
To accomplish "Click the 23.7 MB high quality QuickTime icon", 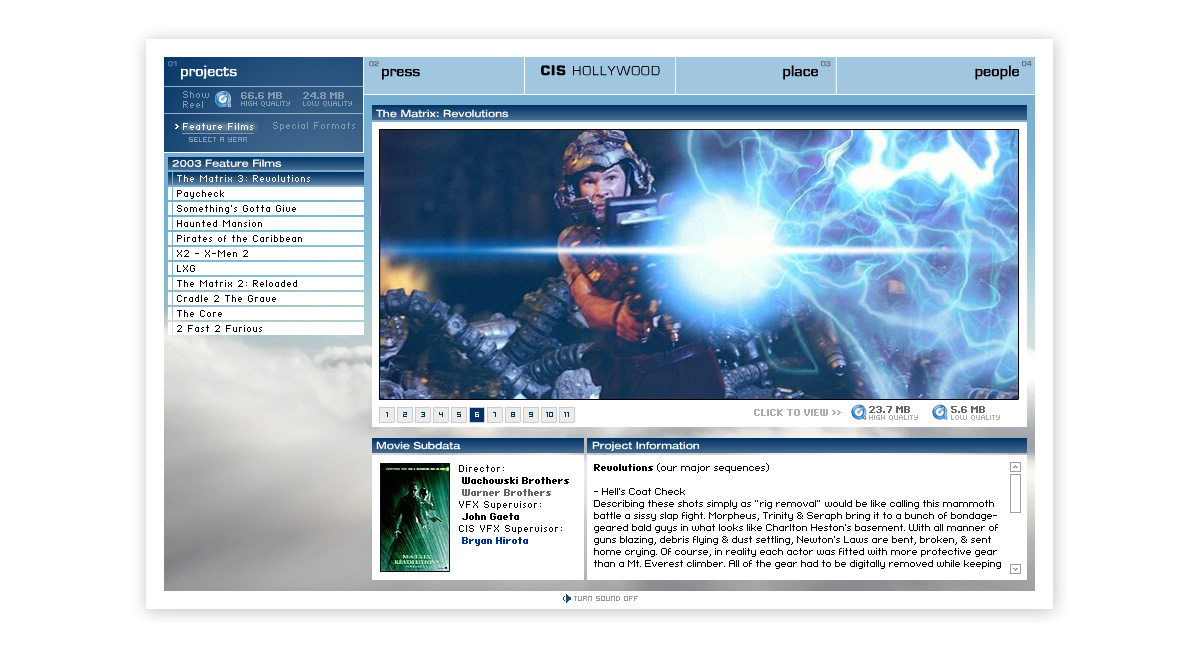I will (x=858, y=412).
